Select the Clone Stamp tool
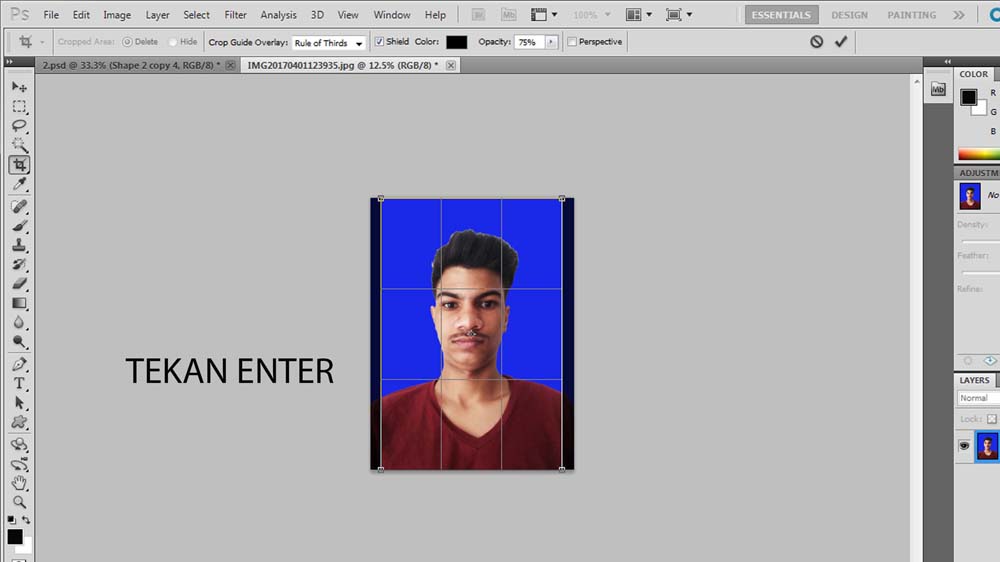This screenshot has width=1000, height=562. tap(19, 245)
